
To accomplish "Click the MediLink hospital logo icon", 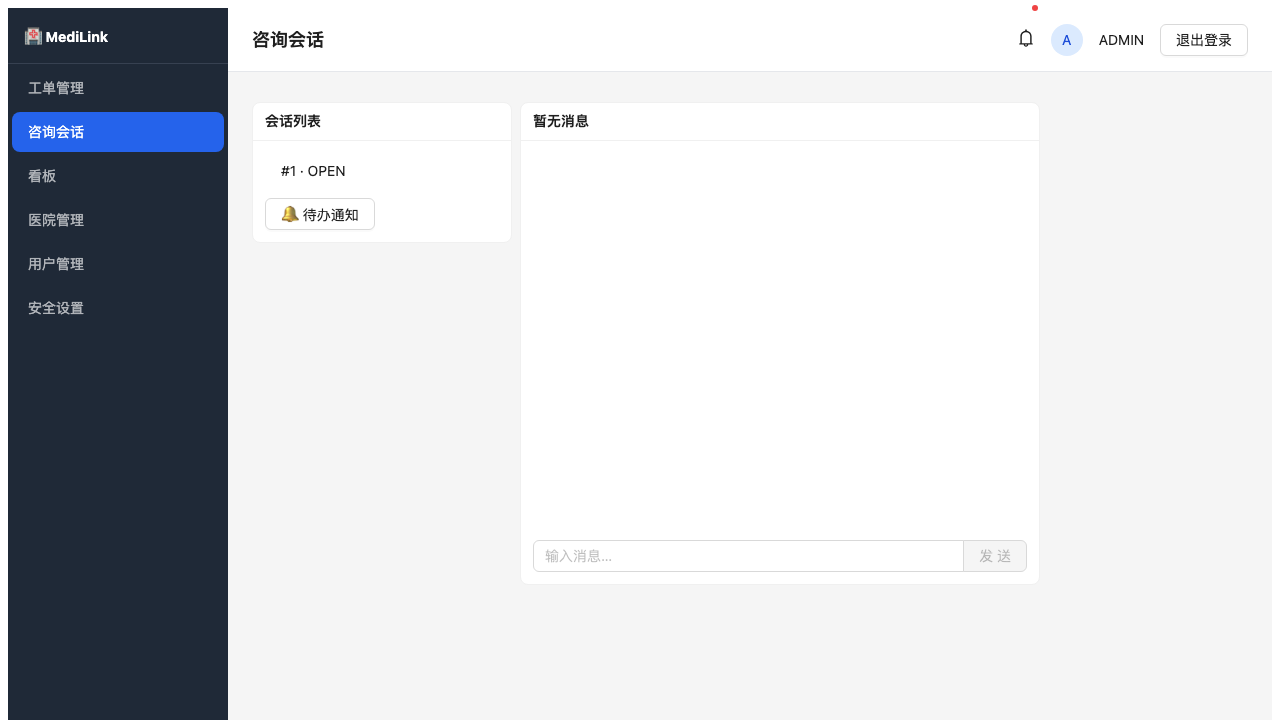I will pos(34,36).
